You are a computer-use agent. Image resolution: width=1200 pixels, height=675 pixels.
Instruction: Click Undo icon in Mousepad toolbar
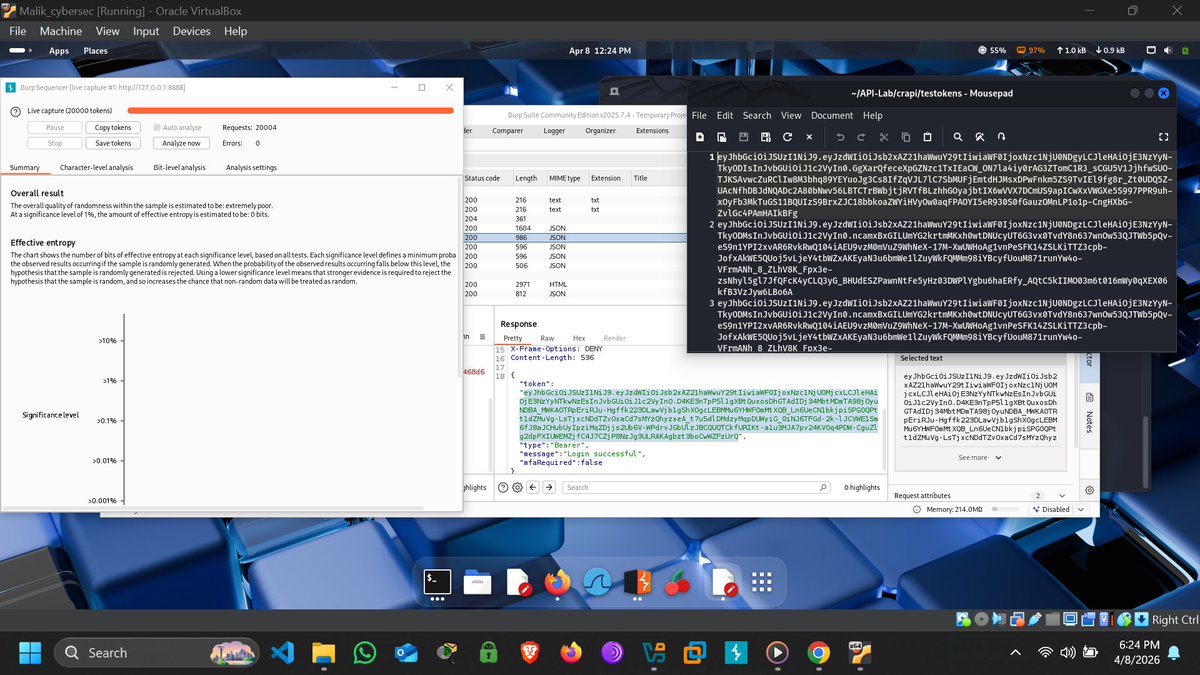pyautogui.click(x=838, y=136)
